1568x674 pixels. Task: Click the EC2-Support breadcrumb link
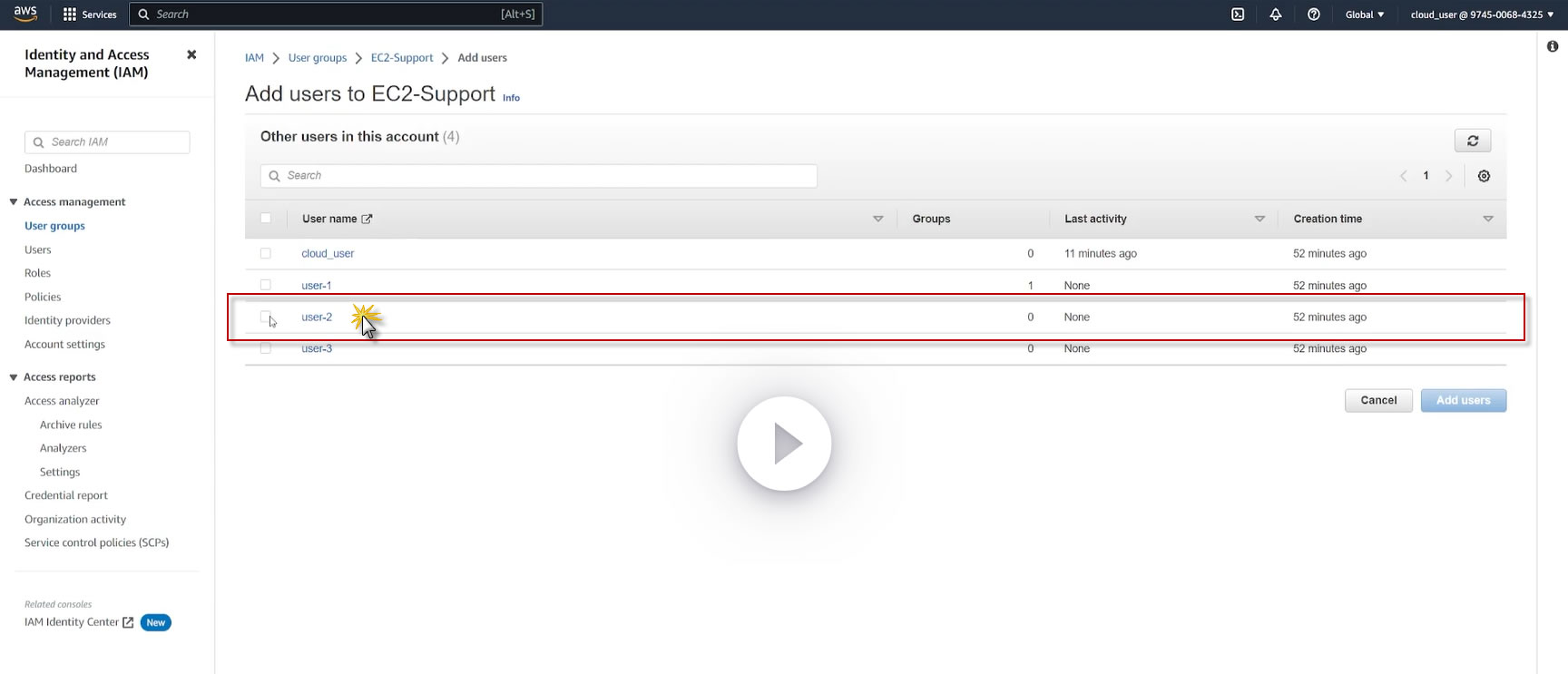[x=402, y=58]
